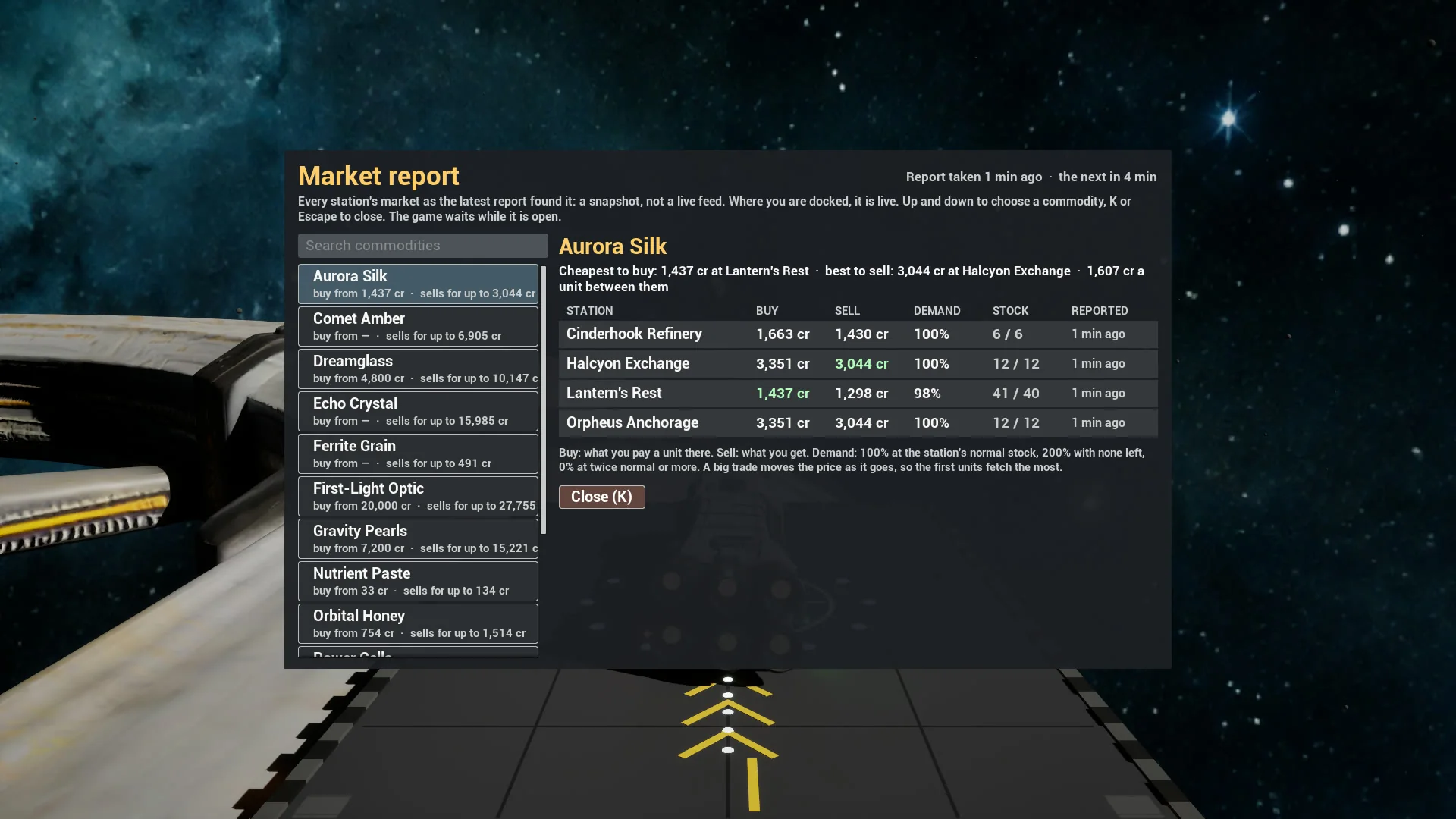Screen dimensions: 1456x819
Task: Choose Dreamglass from the list
Action: point(418,369)
